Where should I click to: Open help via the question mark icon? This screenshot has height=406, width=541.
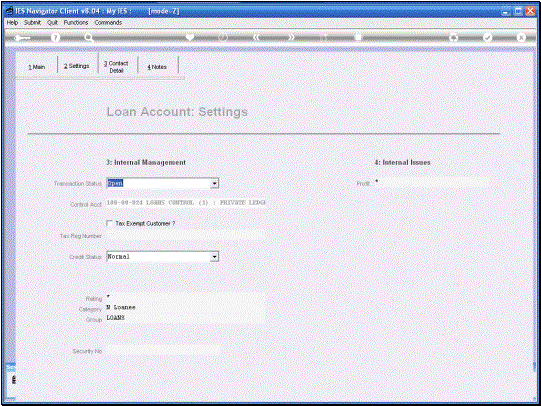[x=55, y=38]
